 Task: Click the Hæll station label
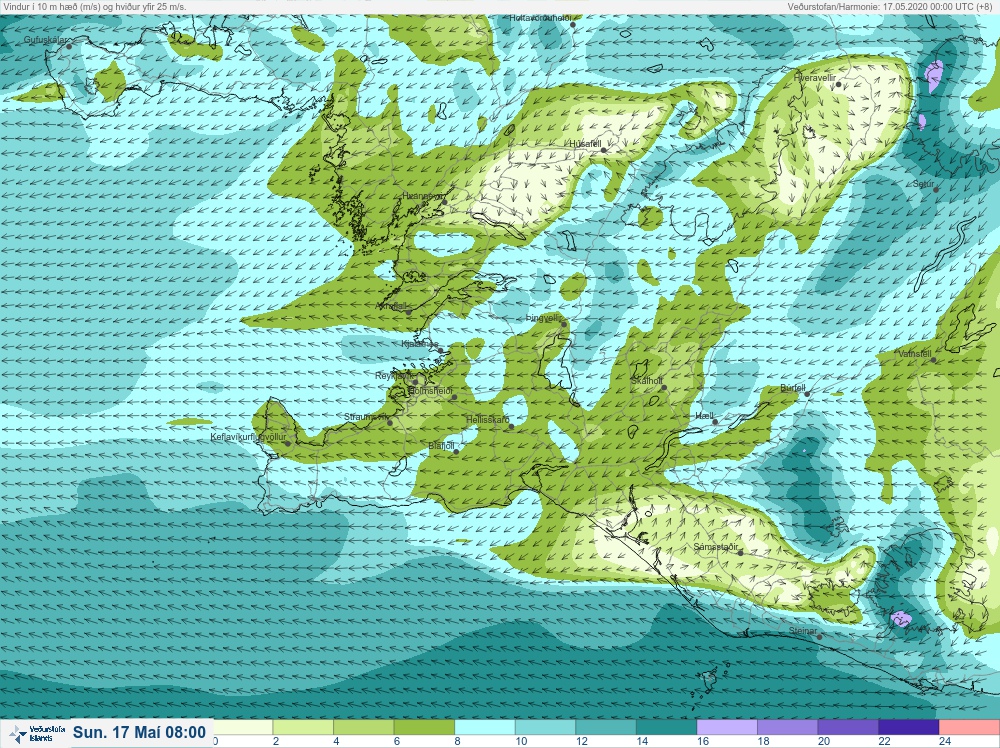click(704, 416)
